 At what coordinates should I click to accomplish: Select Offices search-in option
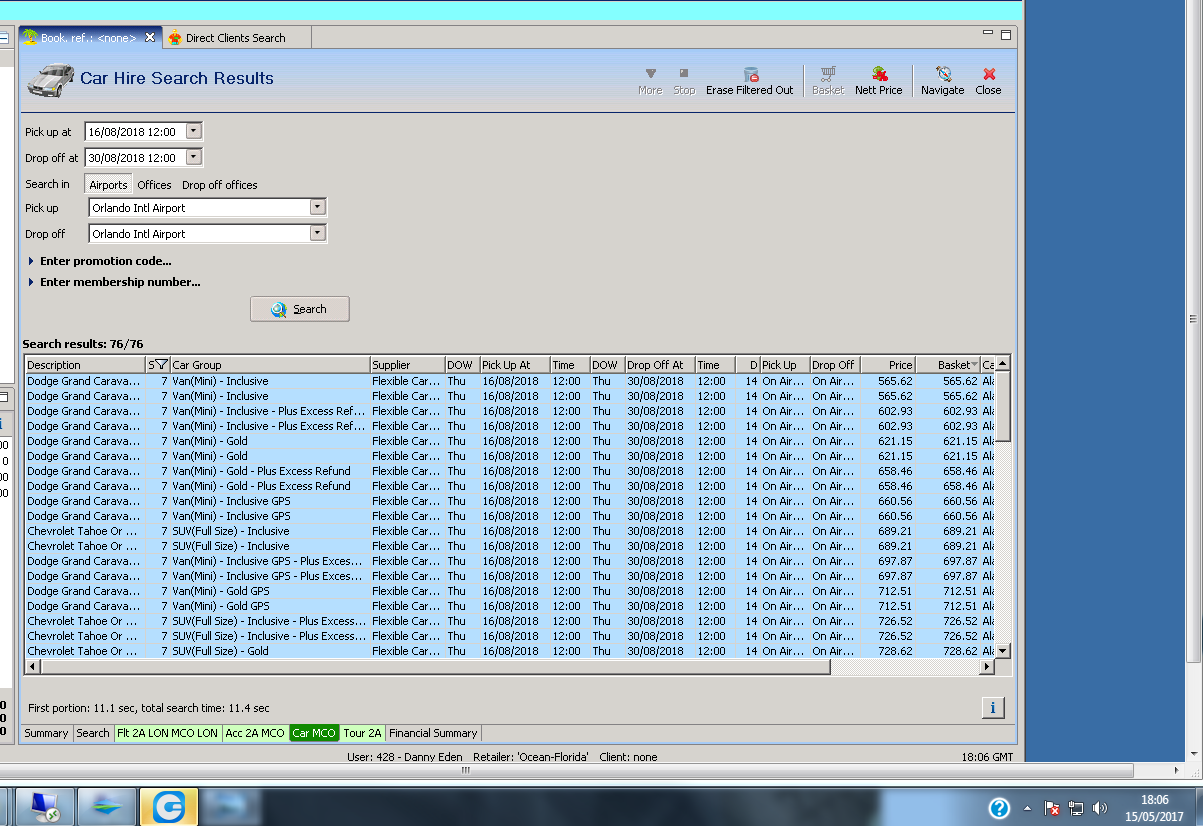(154, 185)
